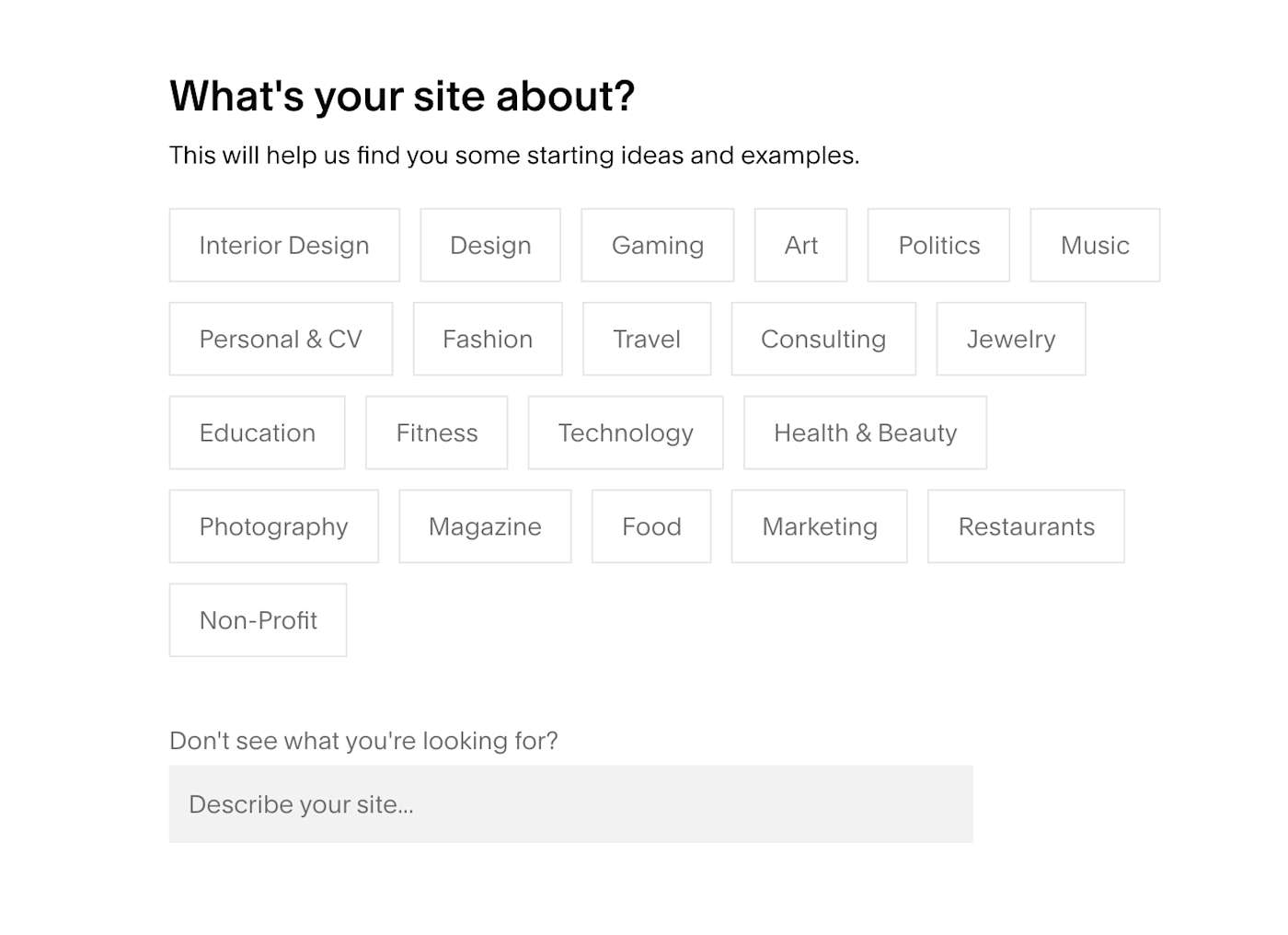Choose Politics as site topic
This screenshot has width=1288, height=935.
point(938,245)
